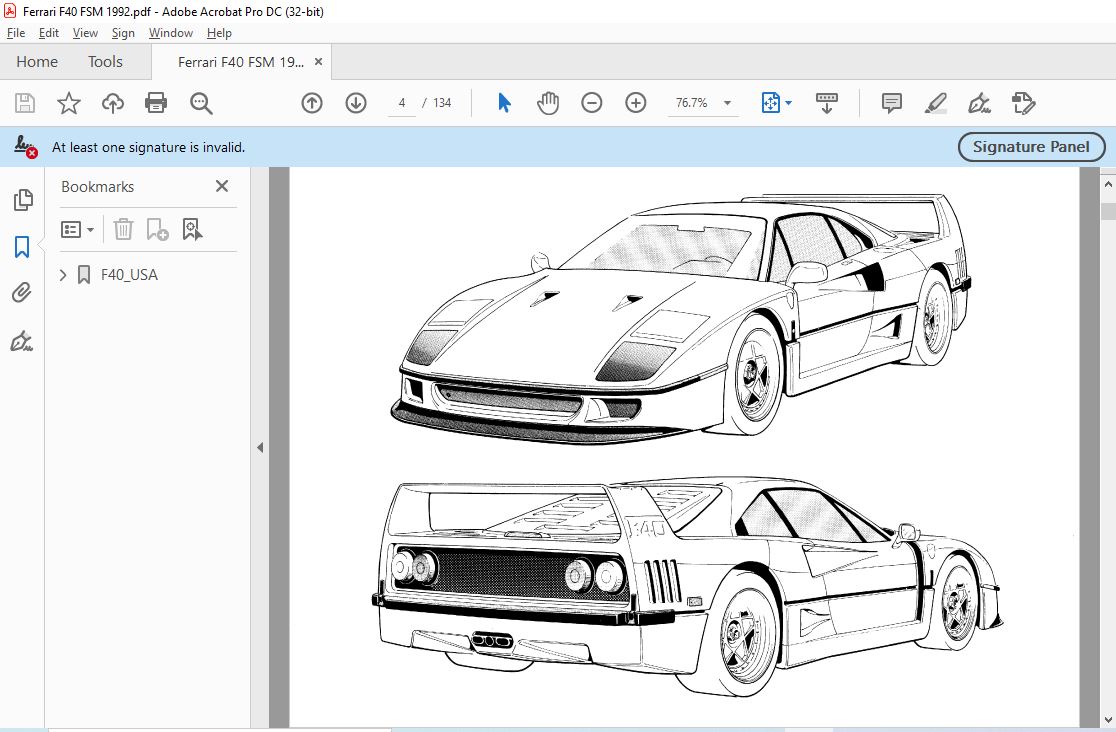Click the front-view F40 drawing
The height and width of the screenshot is (732, 1116).
[x=680, y=318]
